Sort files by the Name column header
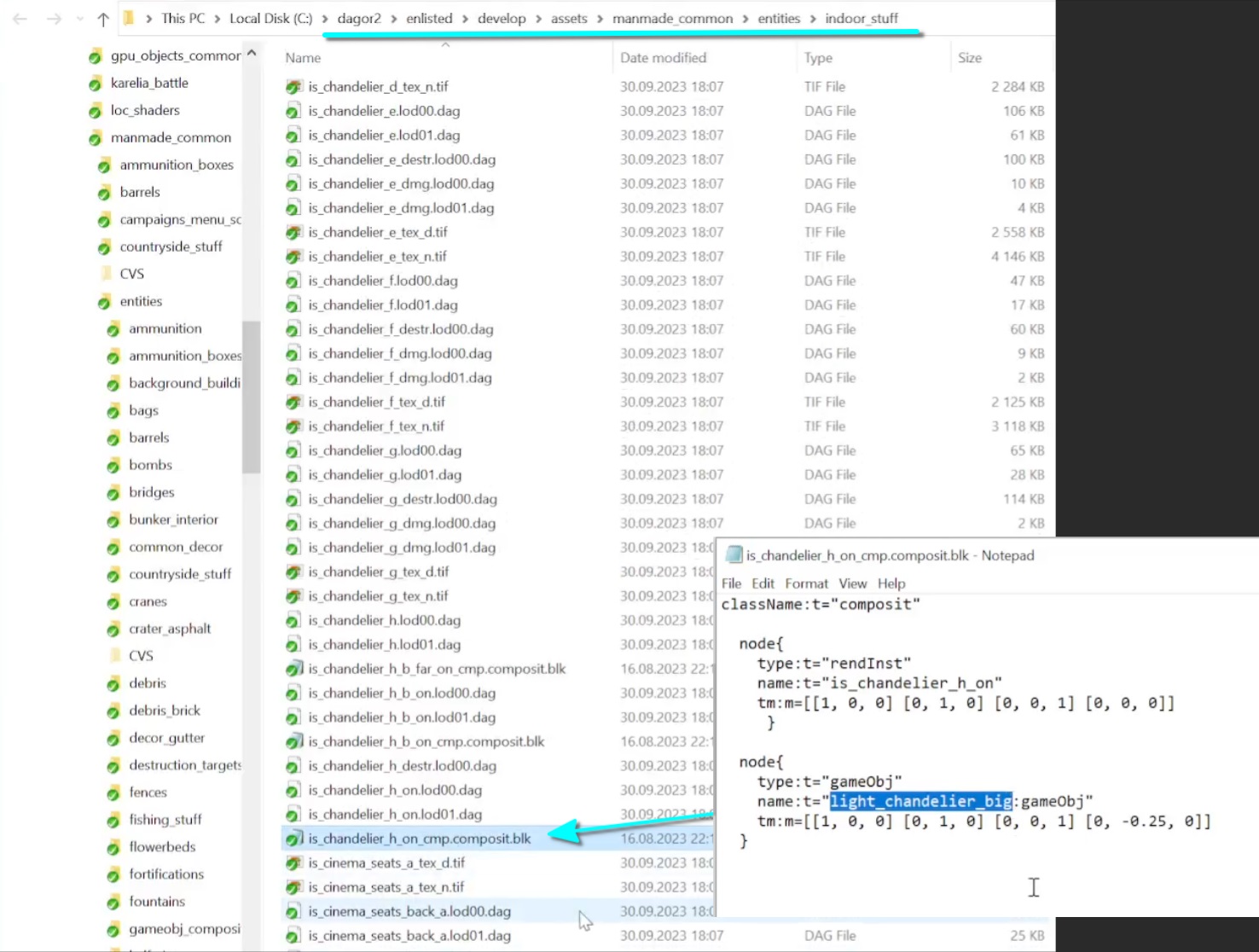 click(x=304, y=58)
